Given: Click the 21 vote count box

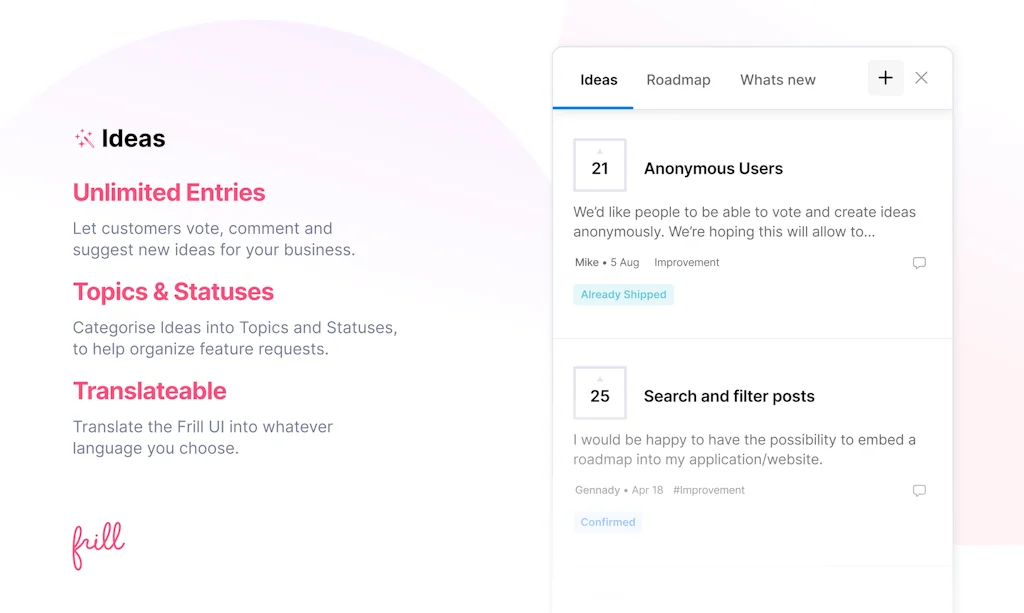Looking at the screenshot, I should 600,168.
